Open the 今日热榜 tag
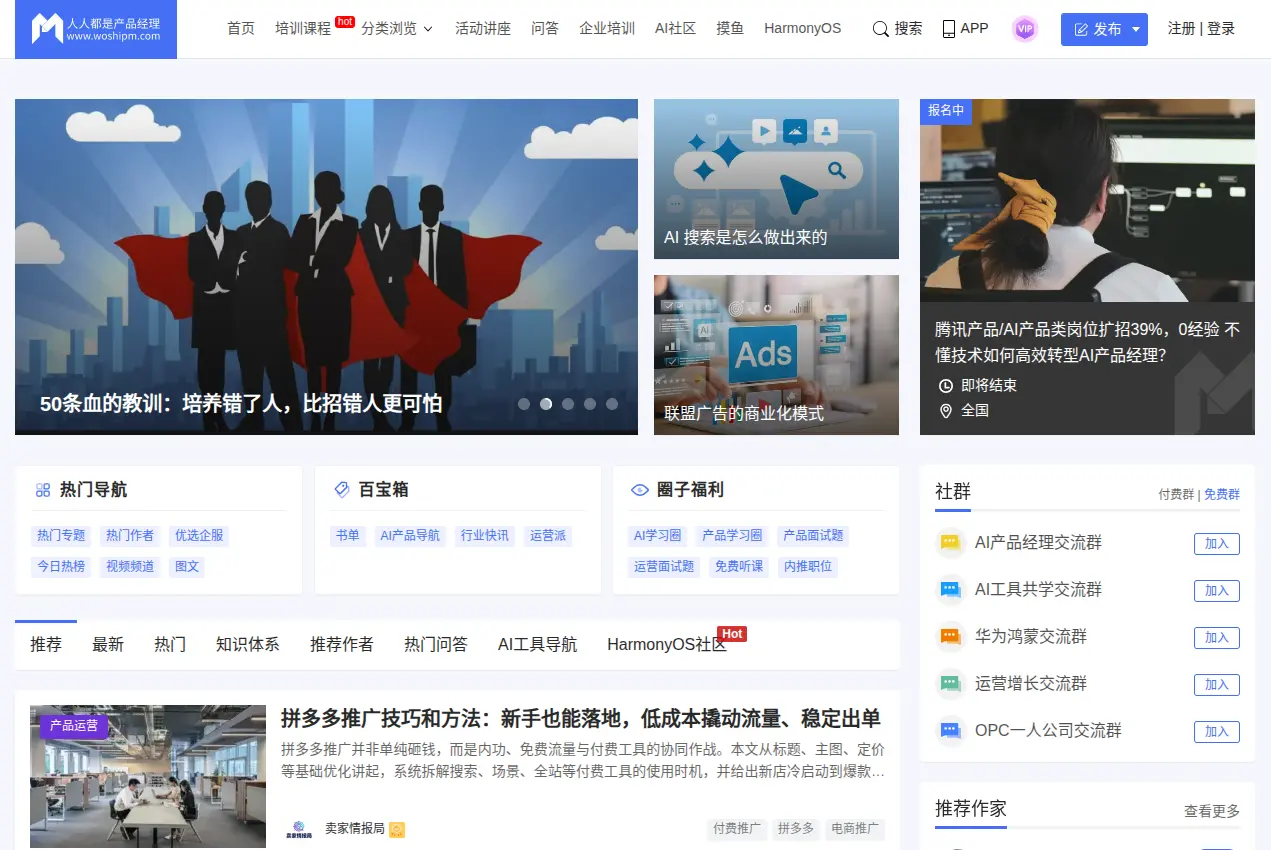The height and width of the screenshot is (850, 1271). click(x=62, y=566)
